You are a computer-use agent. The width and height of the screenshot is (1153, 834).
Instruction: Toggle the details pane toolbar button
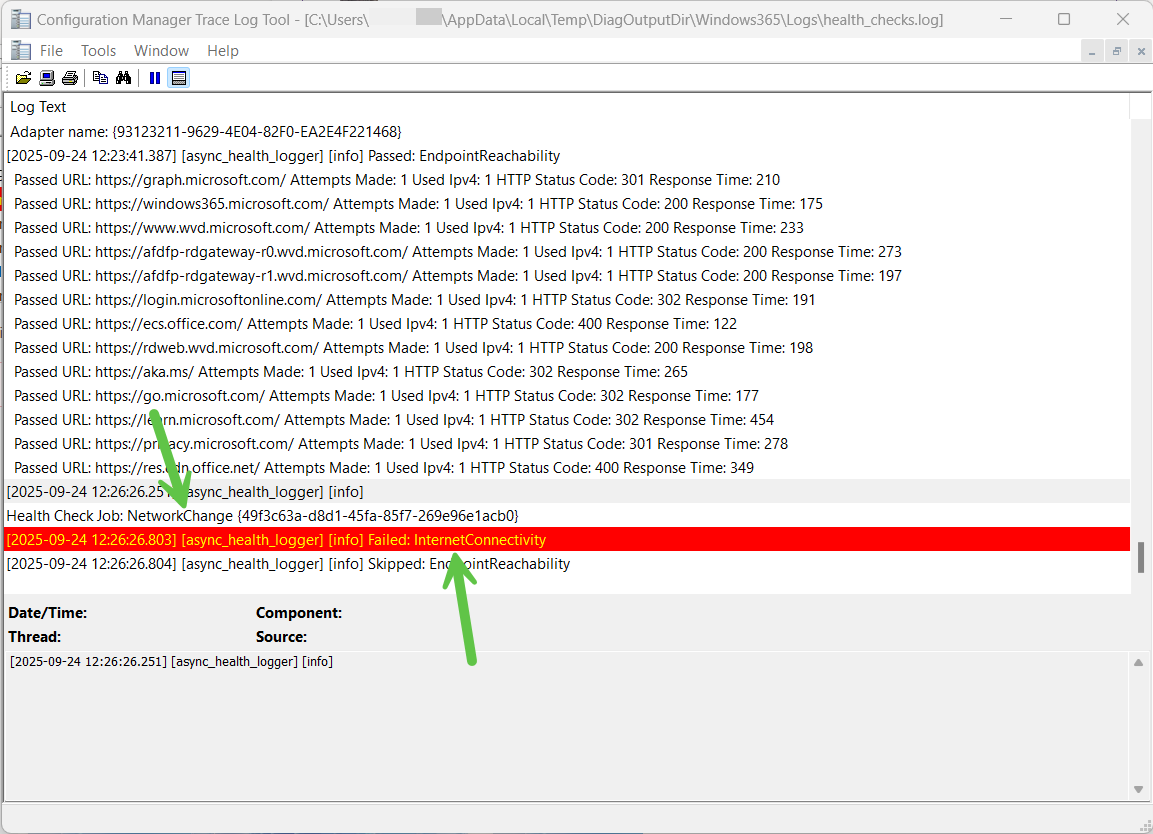179,78
